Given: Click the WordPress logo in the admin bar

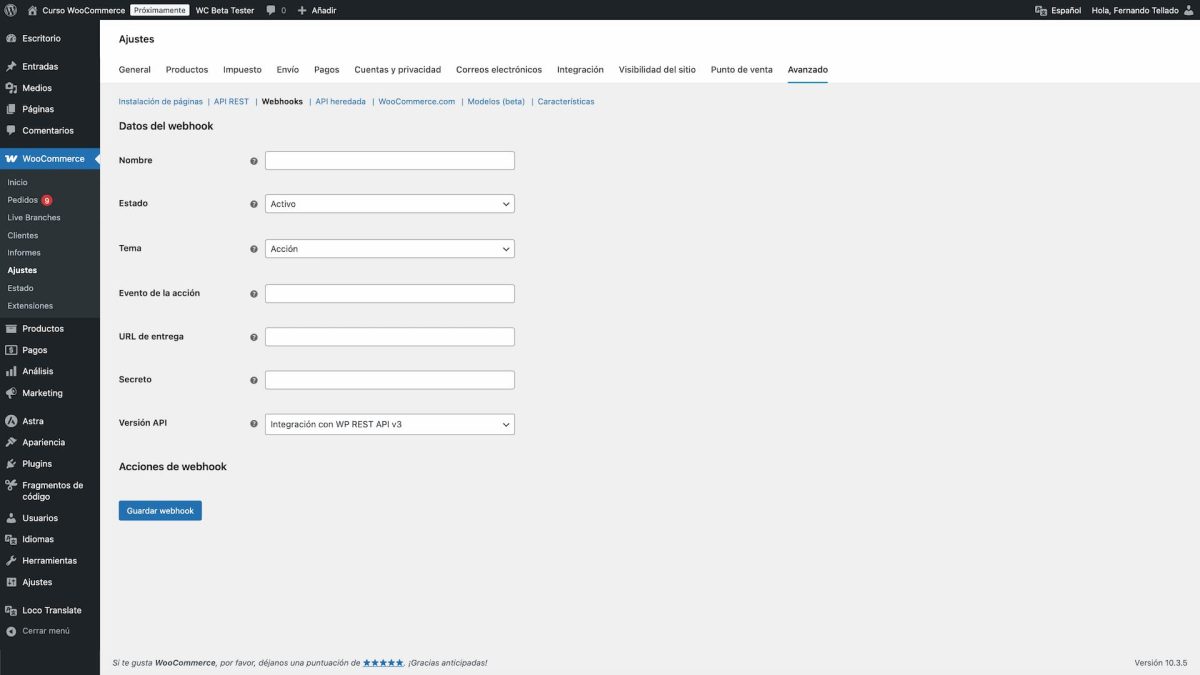Looking at the screenshot, I should (11, 10).
